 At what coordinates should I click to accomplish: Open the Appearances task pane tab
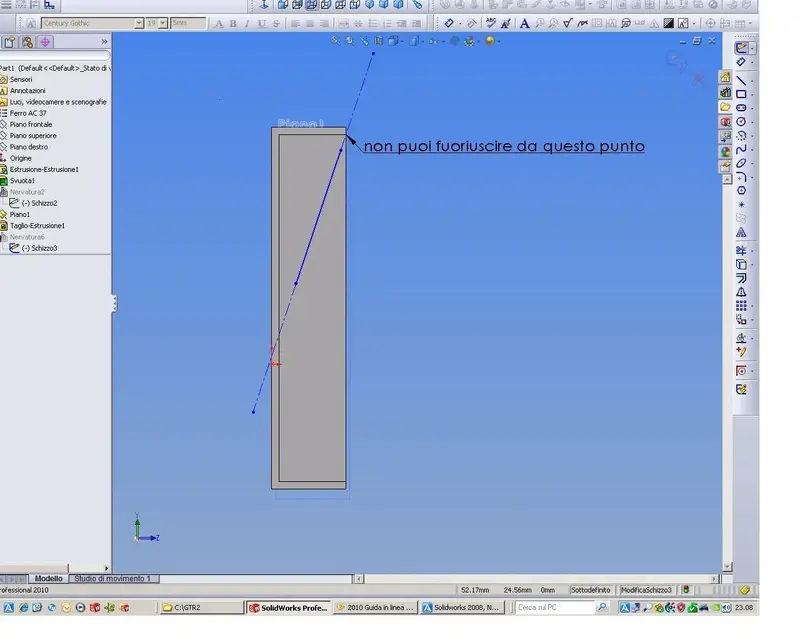click(x=725, y=152)
